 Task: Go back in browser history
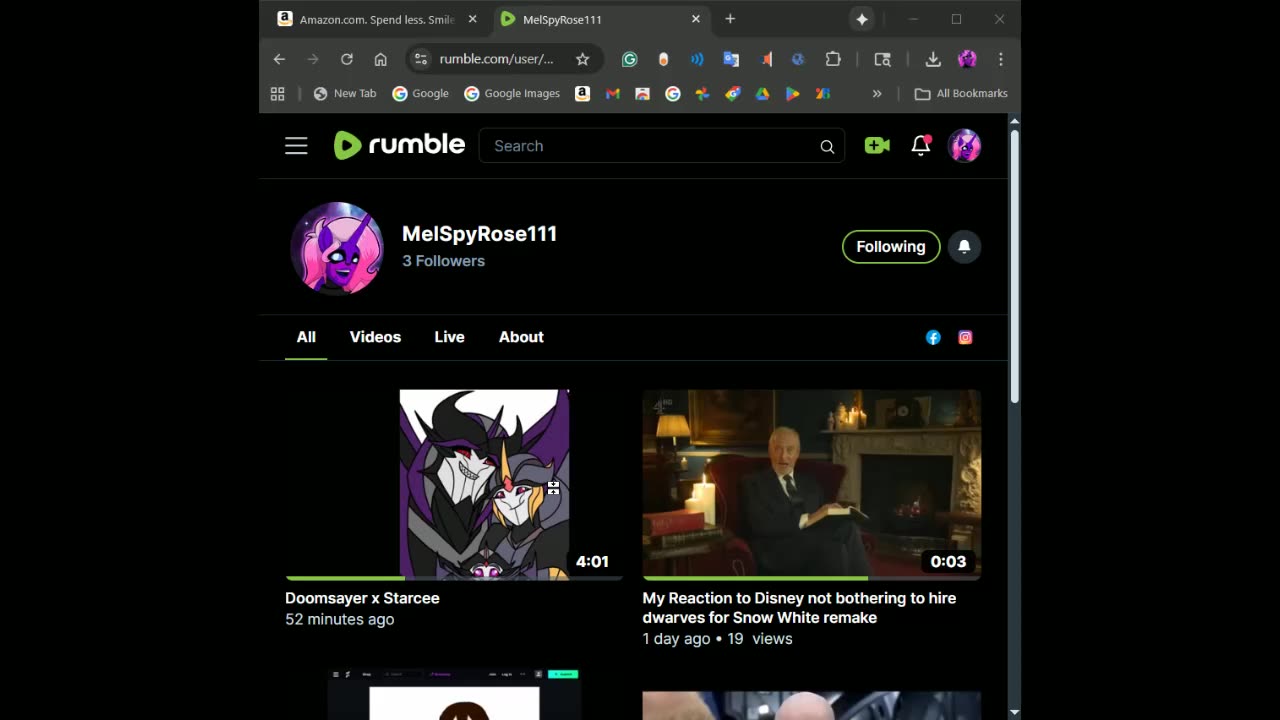(x=279, y=59)
